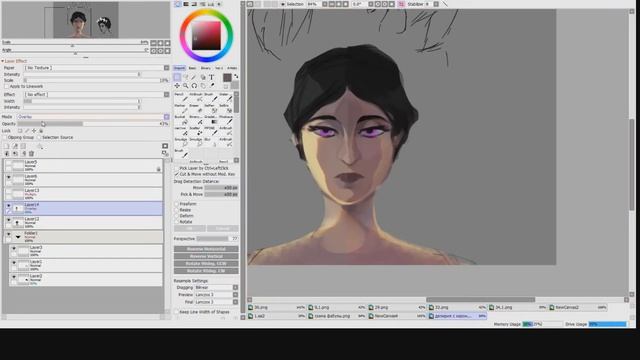Select the Text tool
Image resolution: width=640 pixels, height=360 pixels.
tap(211, 77)
